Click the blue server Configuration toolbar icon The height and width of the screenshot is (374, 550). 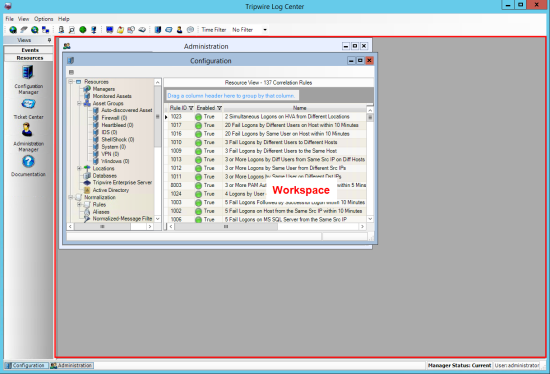point(158,30)
